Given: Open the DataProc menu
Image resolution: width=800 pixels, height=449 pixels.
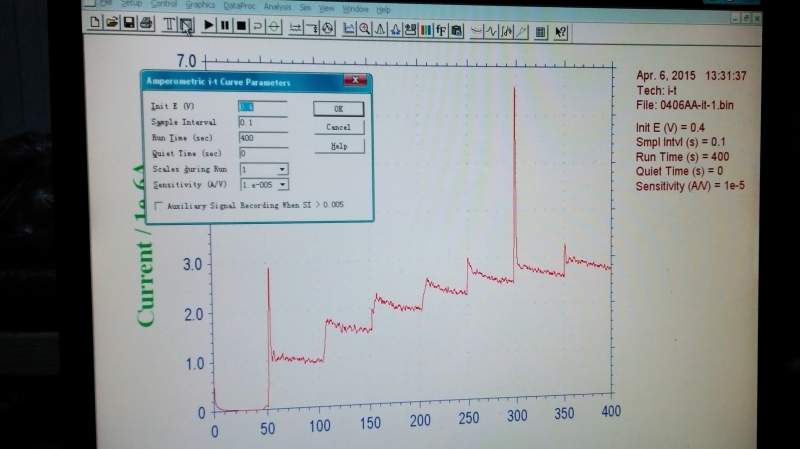Looking at the screenshot, I should point(239,6).
